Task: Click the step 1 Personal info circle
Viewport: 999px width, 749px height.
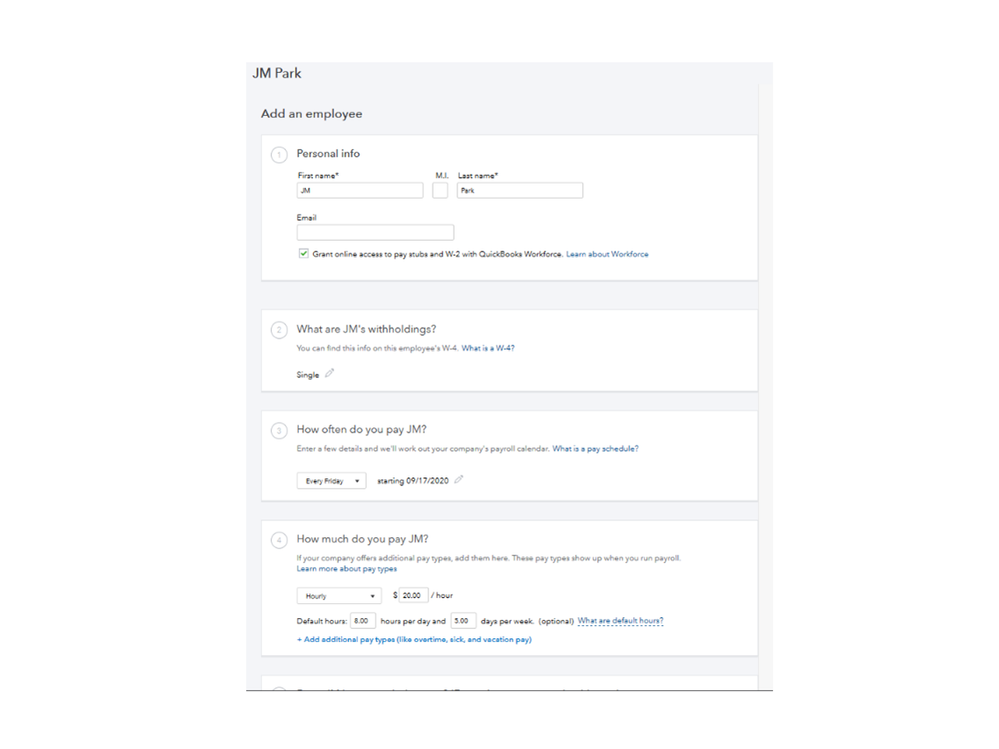Action: pyautogui.click(x=279, y=155)
